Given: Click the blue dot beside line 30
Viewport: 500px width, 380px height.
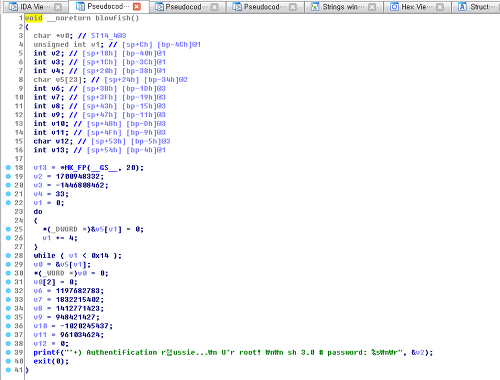Looking at the screenshot, I should point(8,273).
